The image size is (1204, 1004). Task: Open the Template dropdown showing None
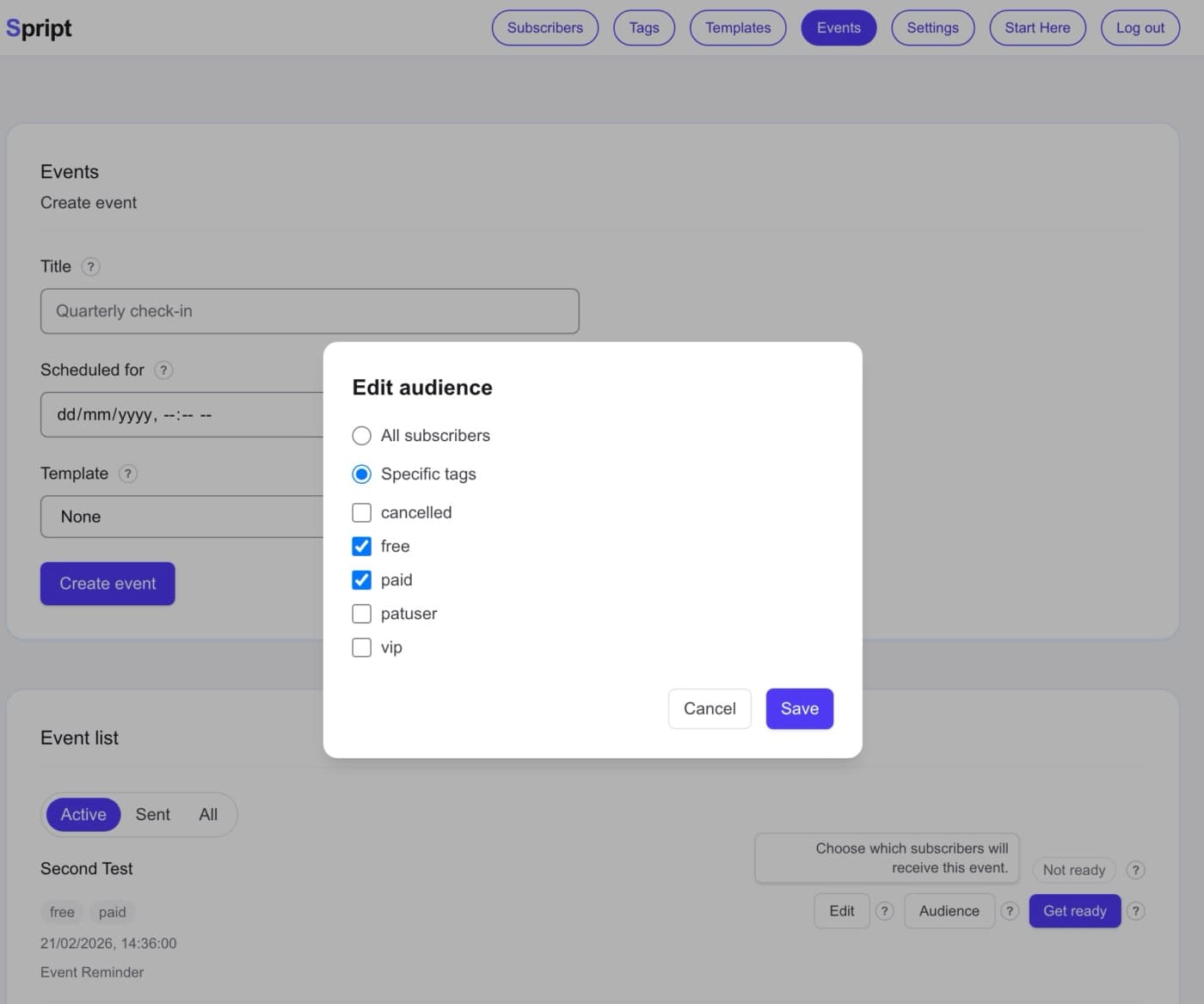tap(182, 517)
